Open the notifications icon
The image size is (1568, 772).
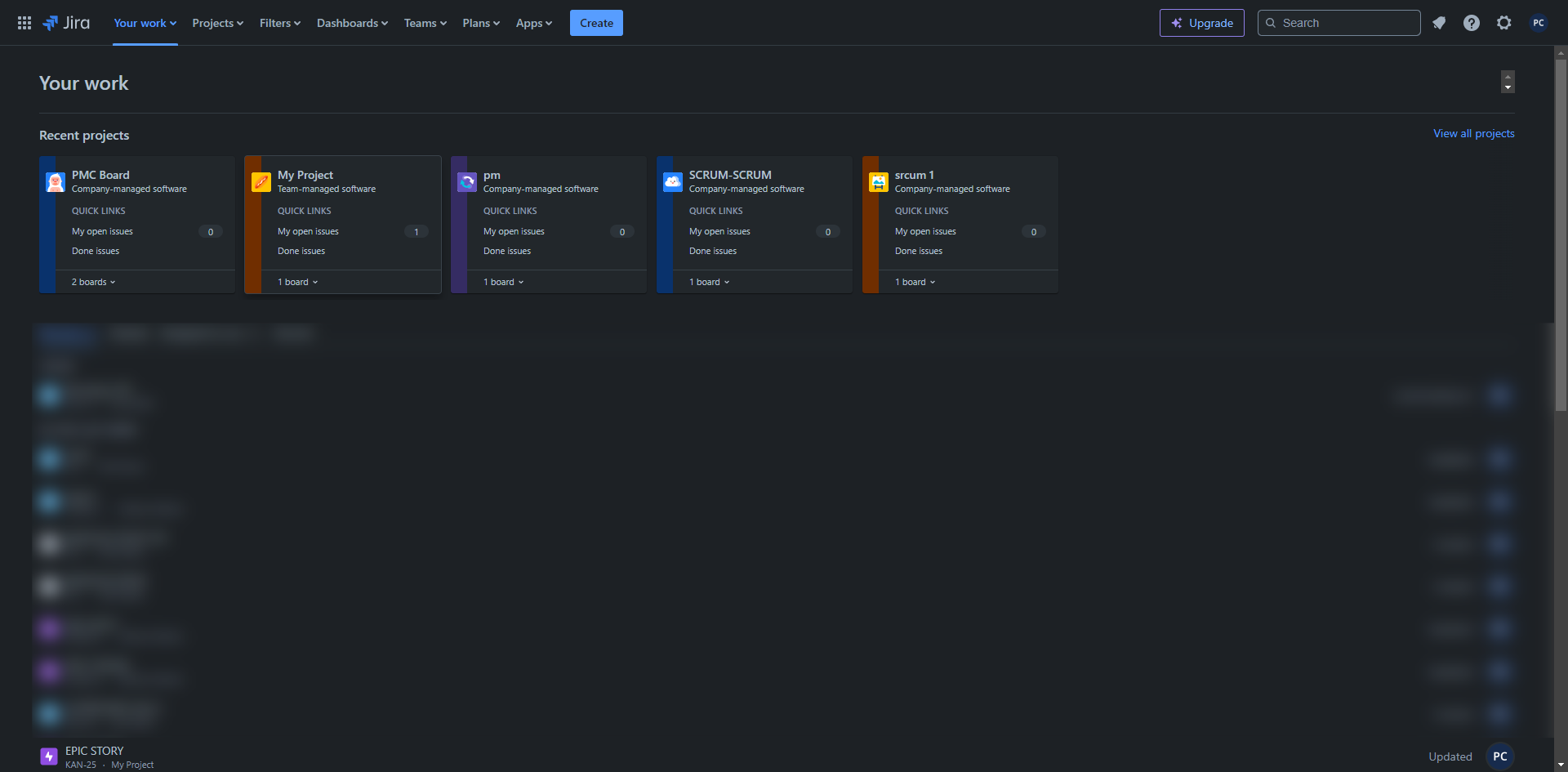point(1439,23)
